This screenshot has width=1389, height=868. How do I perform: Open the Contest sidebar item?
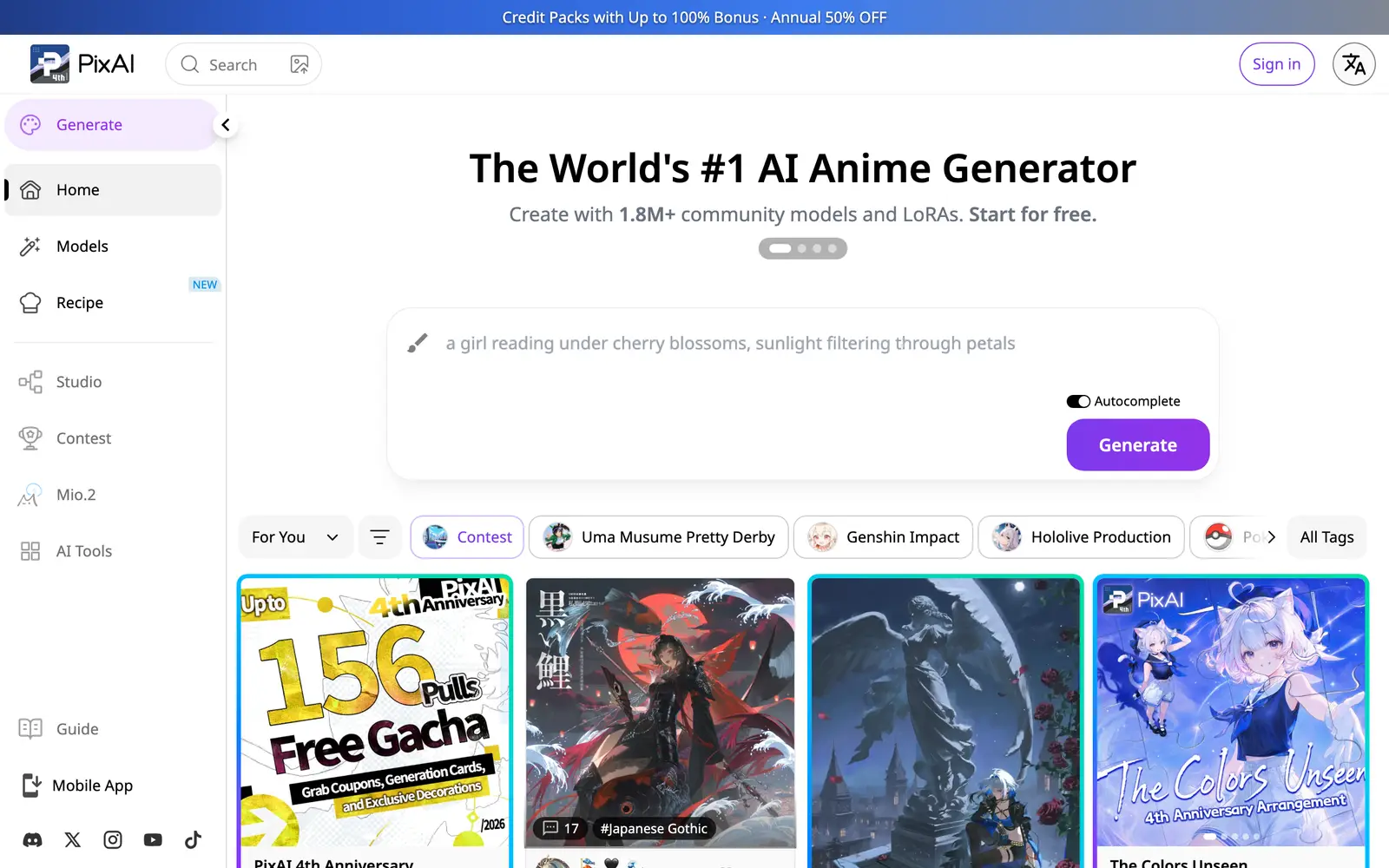pos(113,438)
